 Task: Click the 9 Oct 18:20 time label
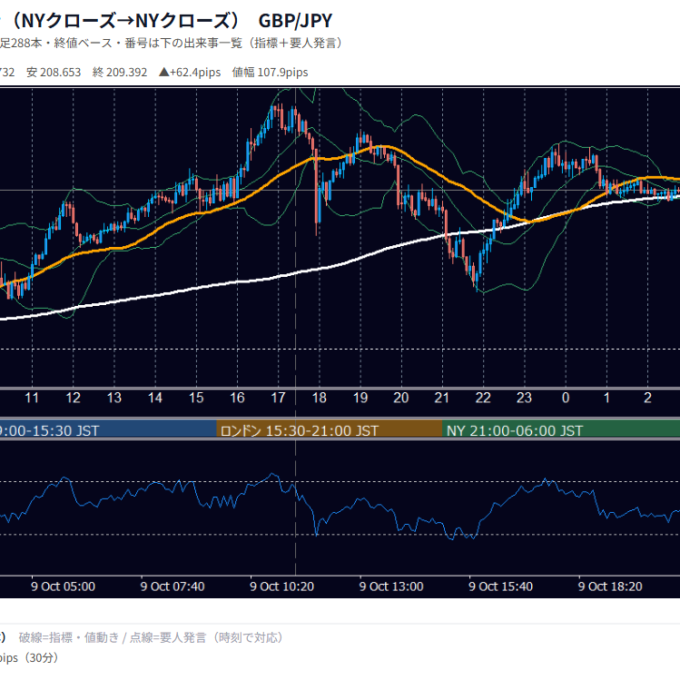click(x=610, y=587)
